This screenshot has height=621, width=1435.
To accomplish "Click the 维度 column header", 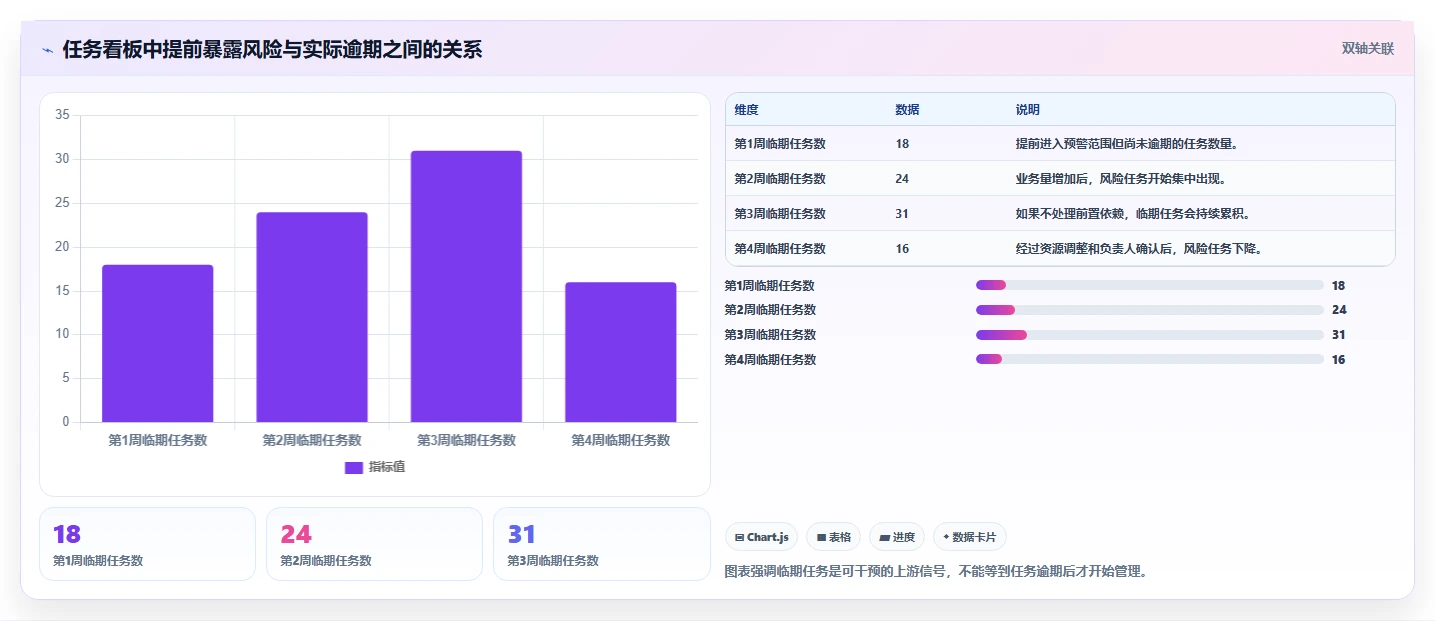I will [746, 110].
